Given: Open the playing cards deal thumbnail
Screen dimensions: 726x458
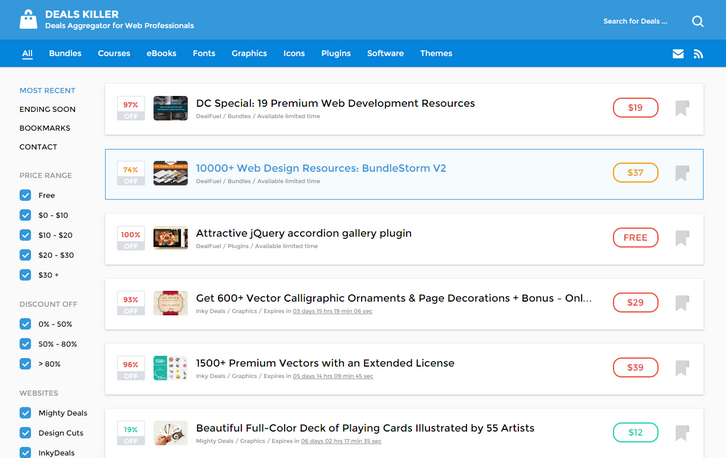Looking at the screenshot, I should tap(171, 433).
